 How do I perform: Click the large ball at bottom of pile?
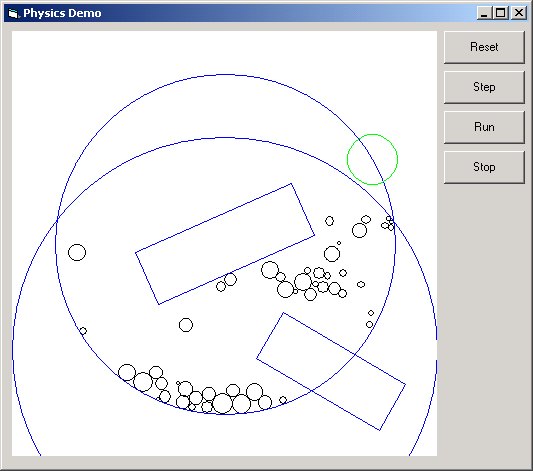coord(222,404)
